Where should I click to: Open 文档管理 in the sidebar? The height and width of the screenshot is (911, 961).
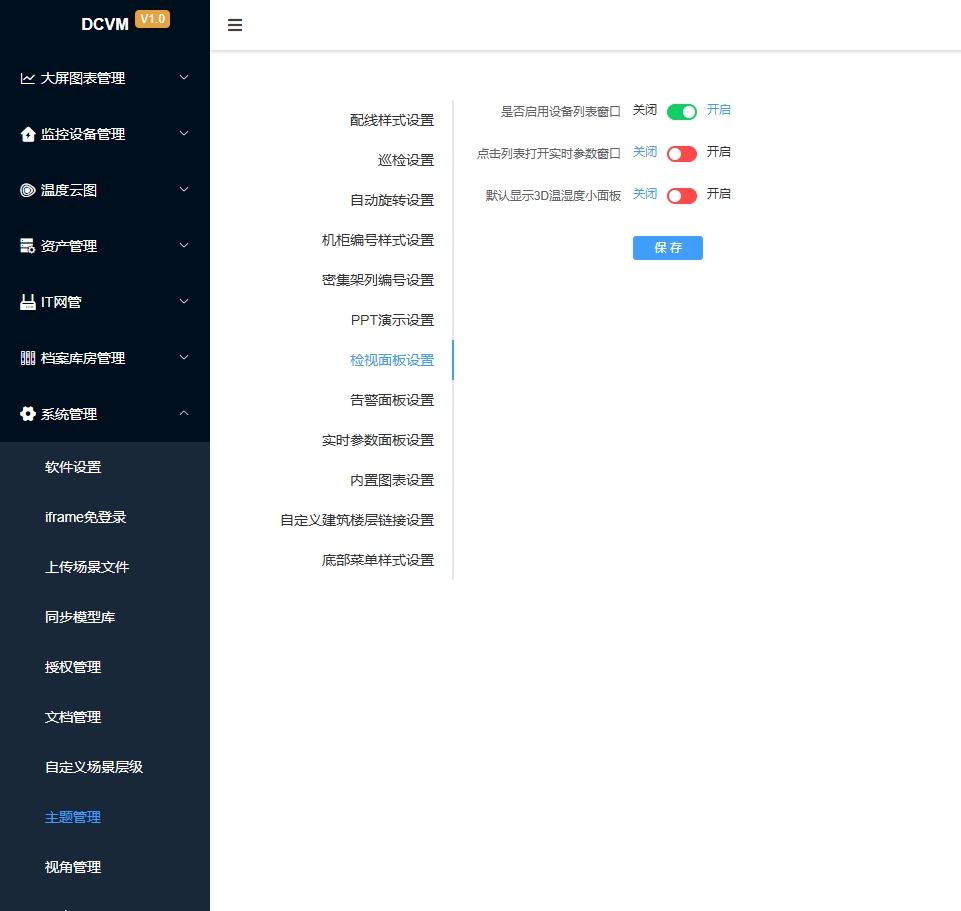tap(73, 717)
